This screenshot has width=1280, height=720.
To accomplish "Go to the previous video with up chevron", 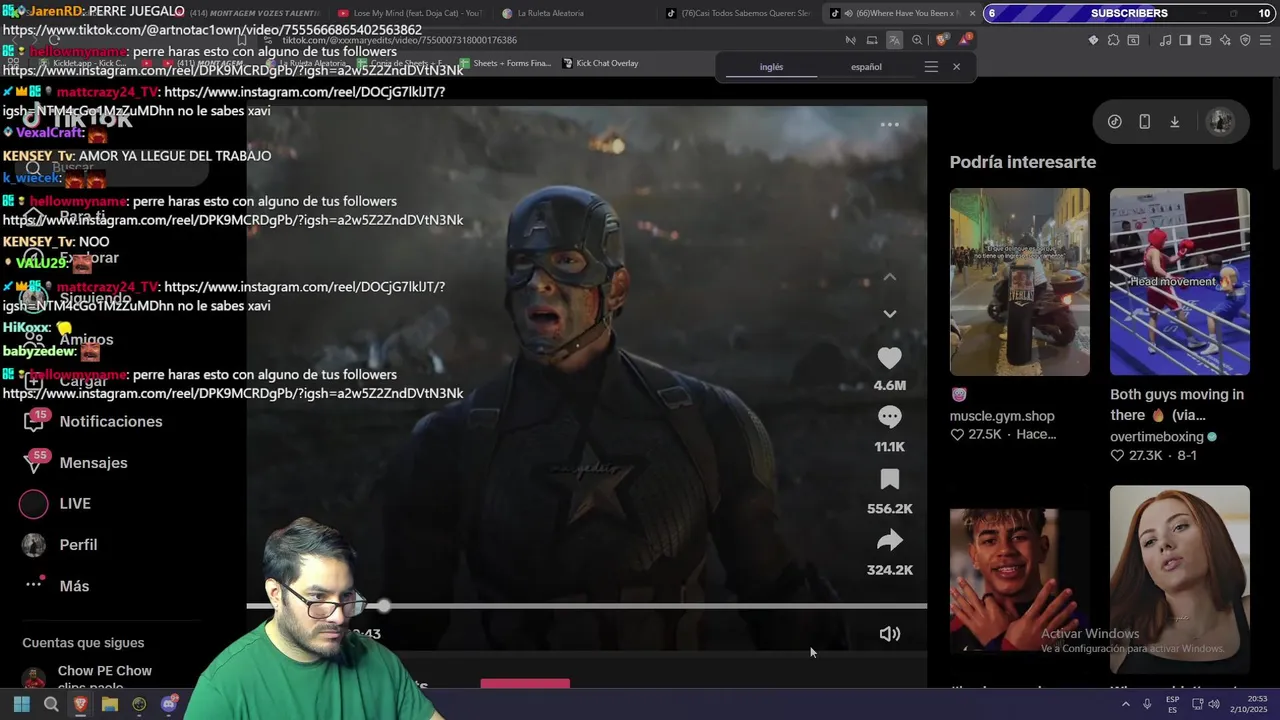I will [x=889, y=277].
